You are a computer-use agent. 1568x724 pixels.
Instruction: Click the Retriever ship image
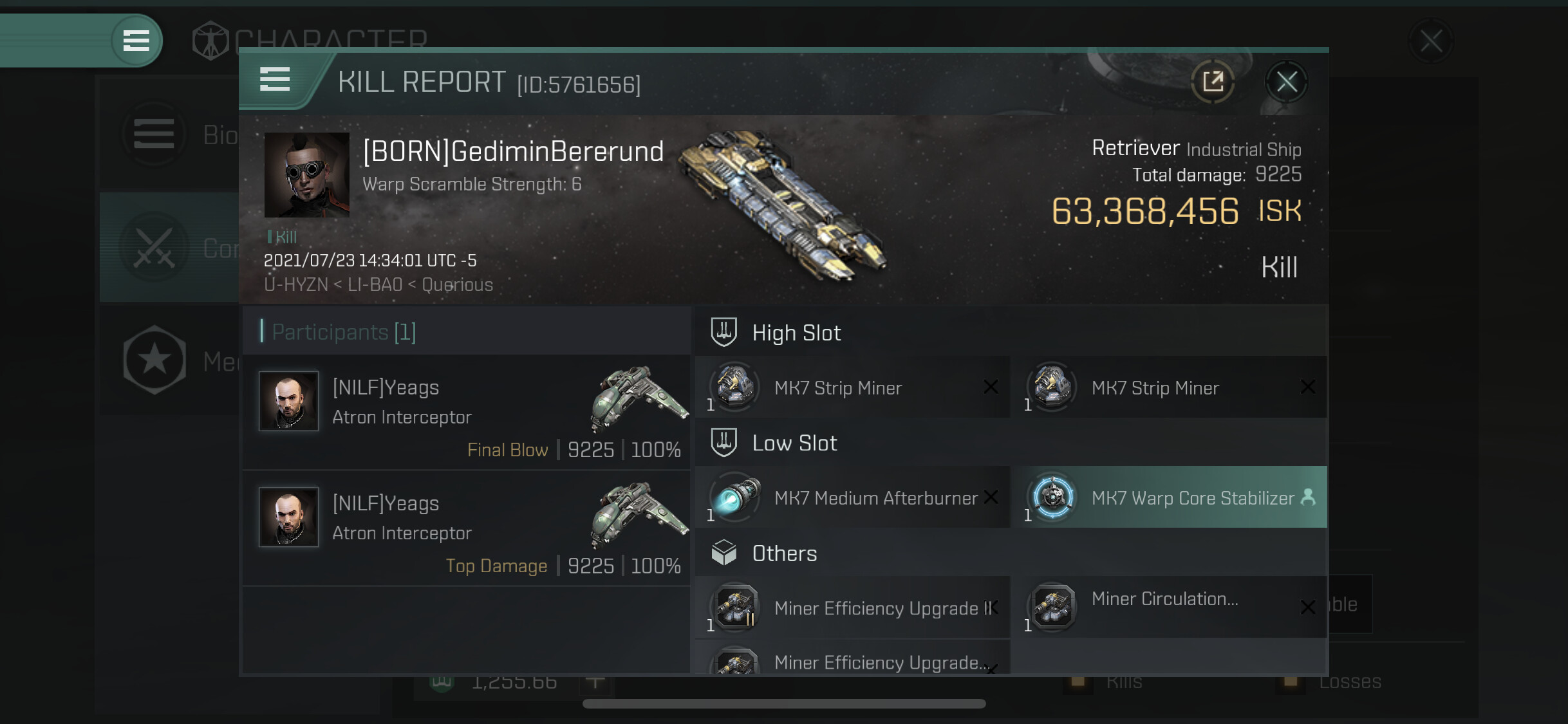(x=783, y=206)
